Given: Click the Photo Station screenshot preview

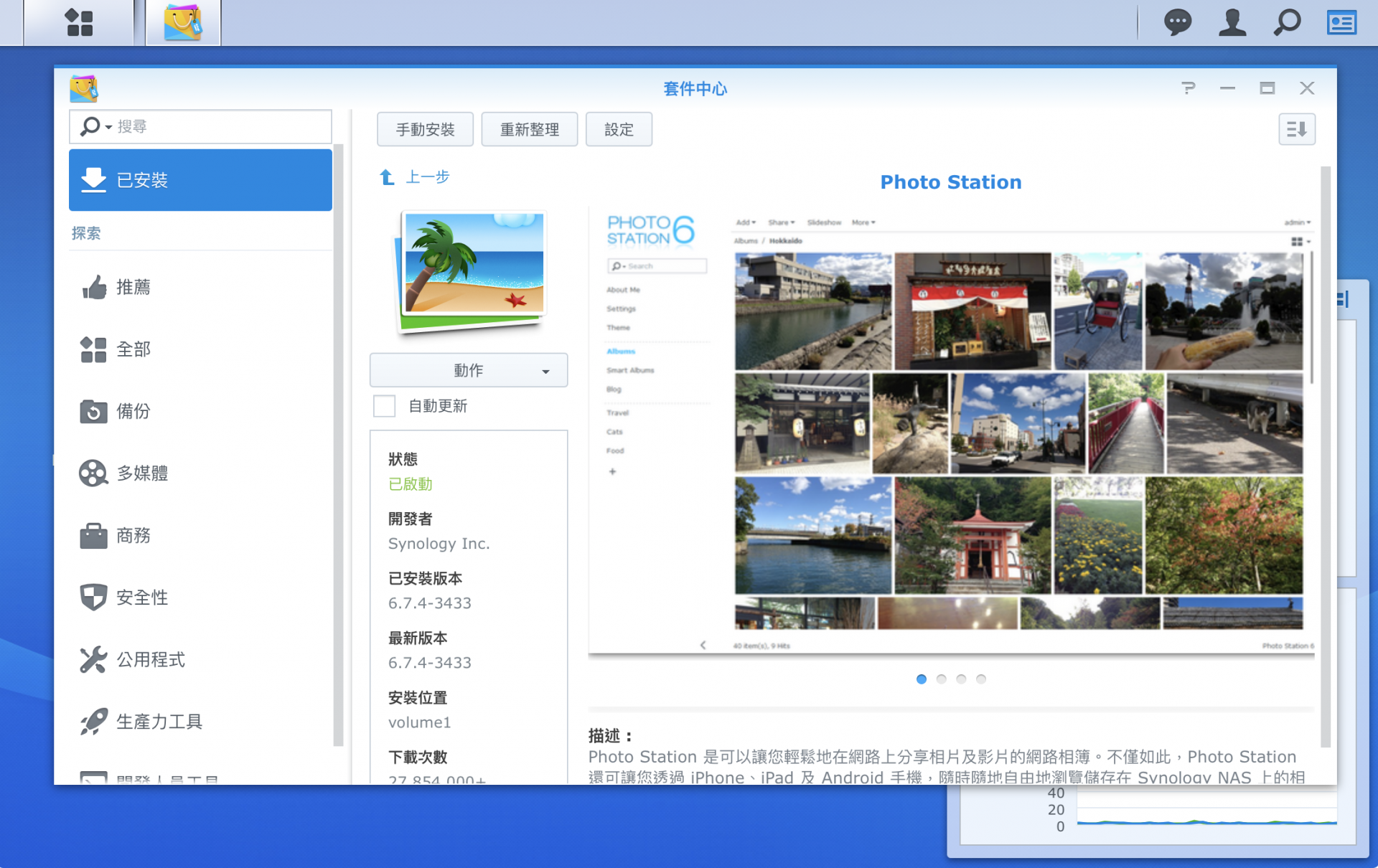Looking at the screenshot, I should (x=950, y=430).
